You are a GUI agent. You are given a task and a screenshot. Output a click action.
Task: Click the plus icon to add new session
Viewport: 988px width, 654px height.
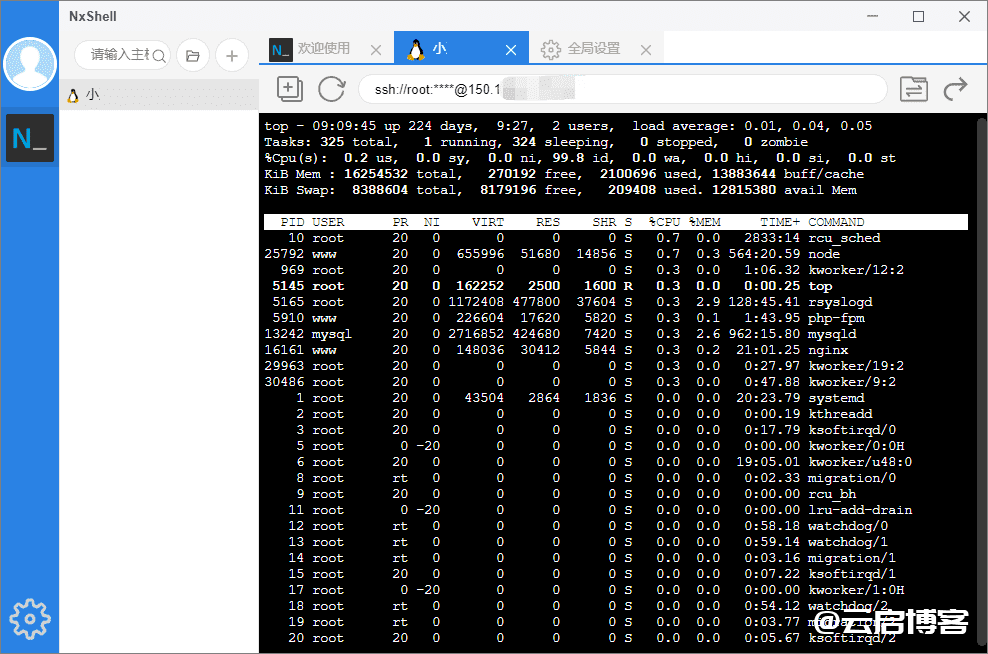pos(231,55)
